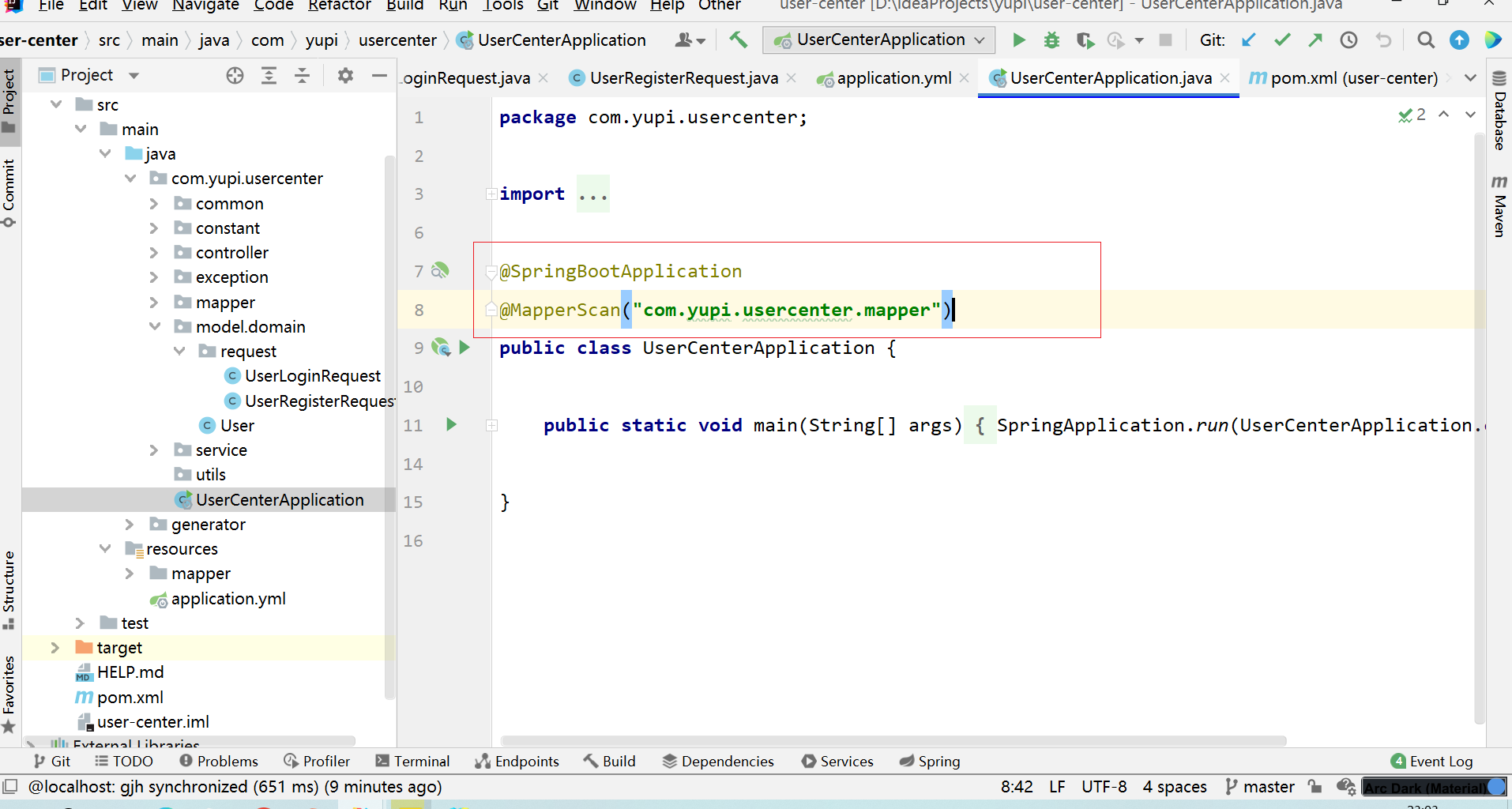Commit changes with green checkmark icon
This screenshot has width=1512, height=809.
click(1282, 40)
